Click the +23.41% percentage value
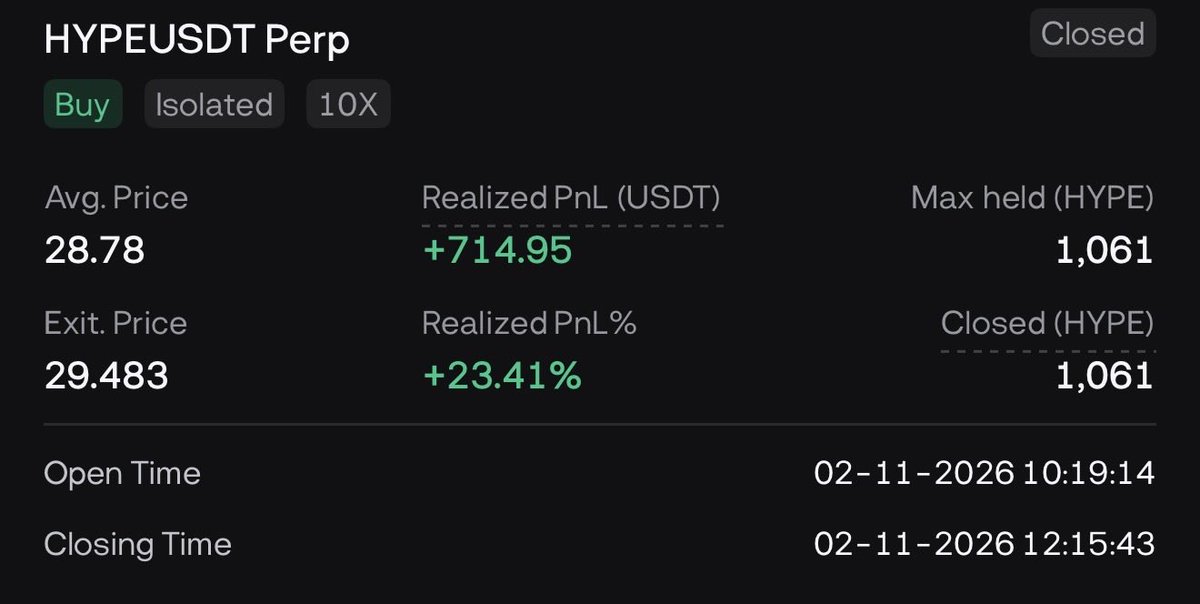The width and height of the screenshot is (1200, 604). [x=501, y=375]
